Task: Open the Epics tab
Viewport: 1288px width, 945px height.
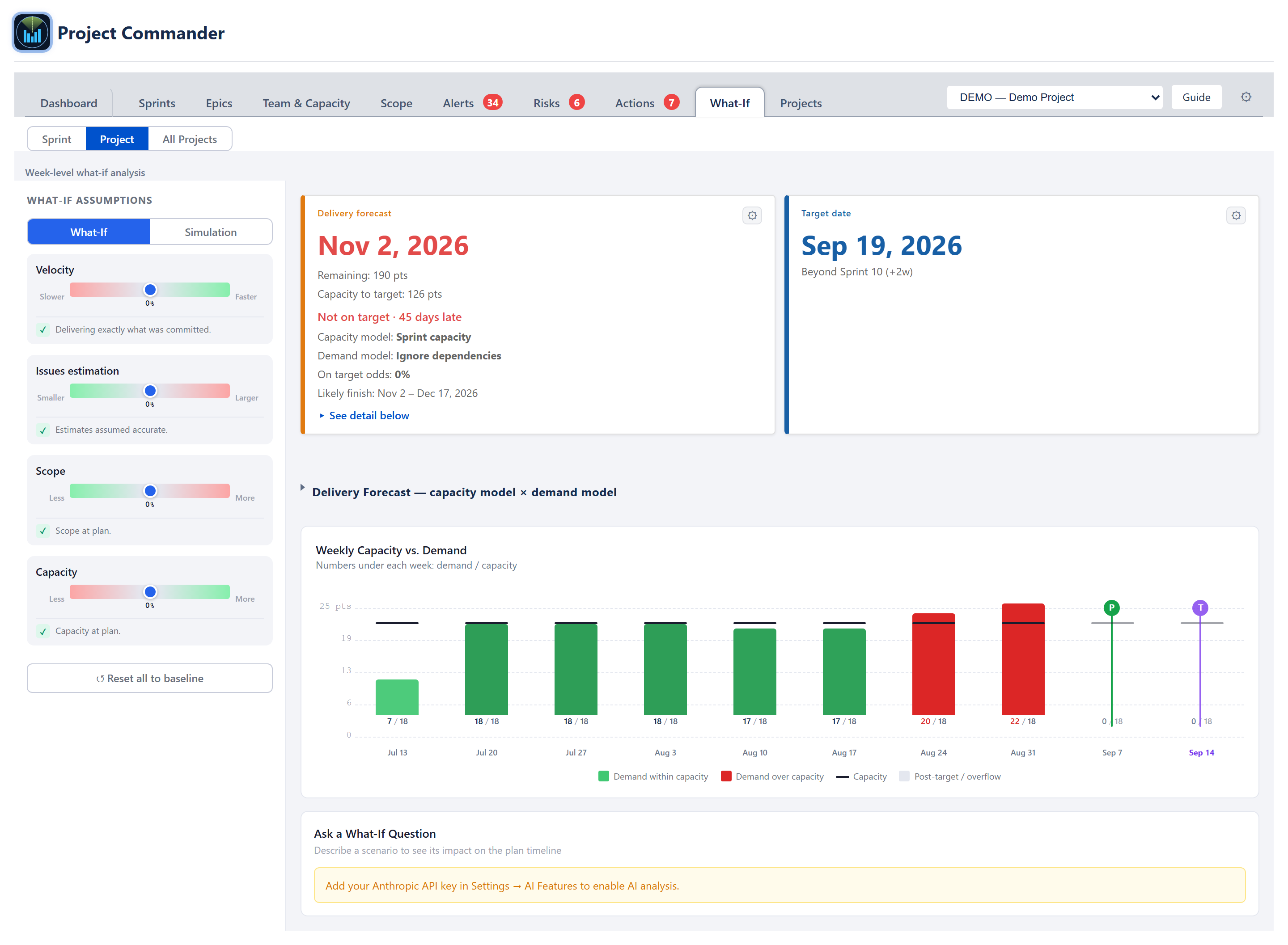Action: (219, 103)
